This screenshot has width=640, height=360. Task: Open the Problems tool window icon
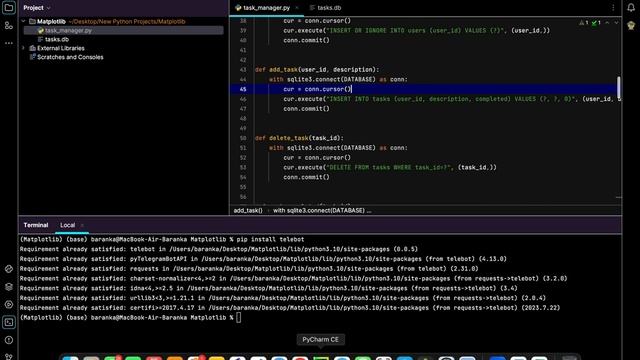click(x=9, y=340)
